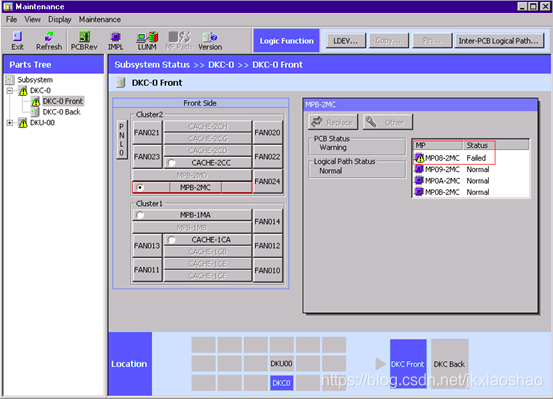
Task: Click the Replace button
Action: [333, 122]
